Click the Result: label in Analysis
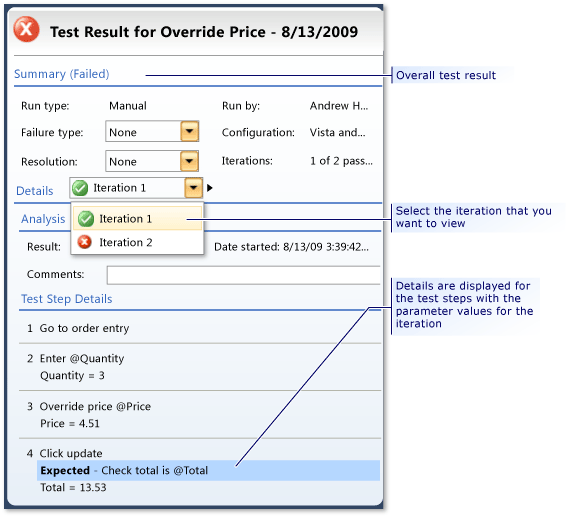566x517 pixels. tap(44, 247)
